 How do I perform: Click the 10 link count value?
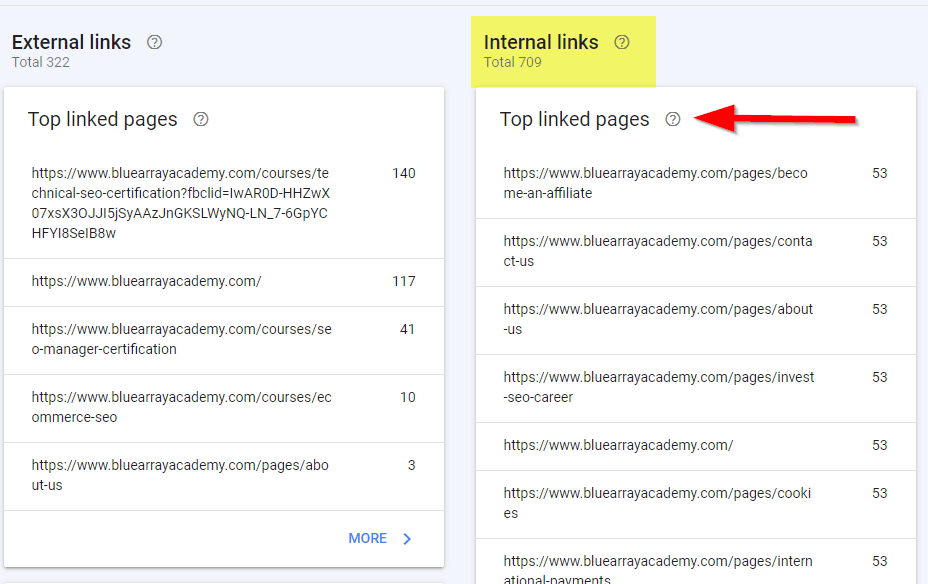click(x=407, y=398)
